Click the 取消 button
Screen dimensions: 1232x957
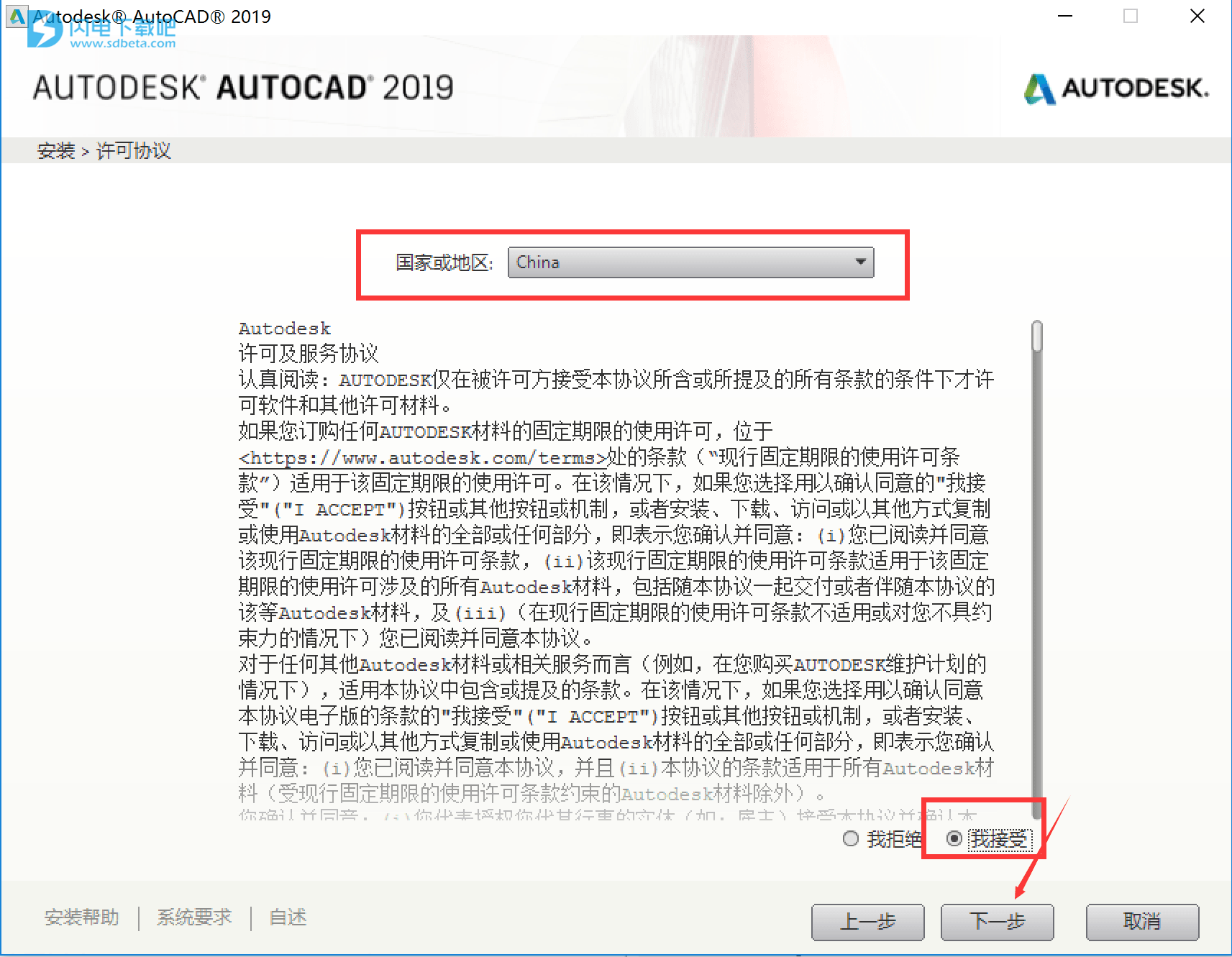click(x=1142, y=922)
